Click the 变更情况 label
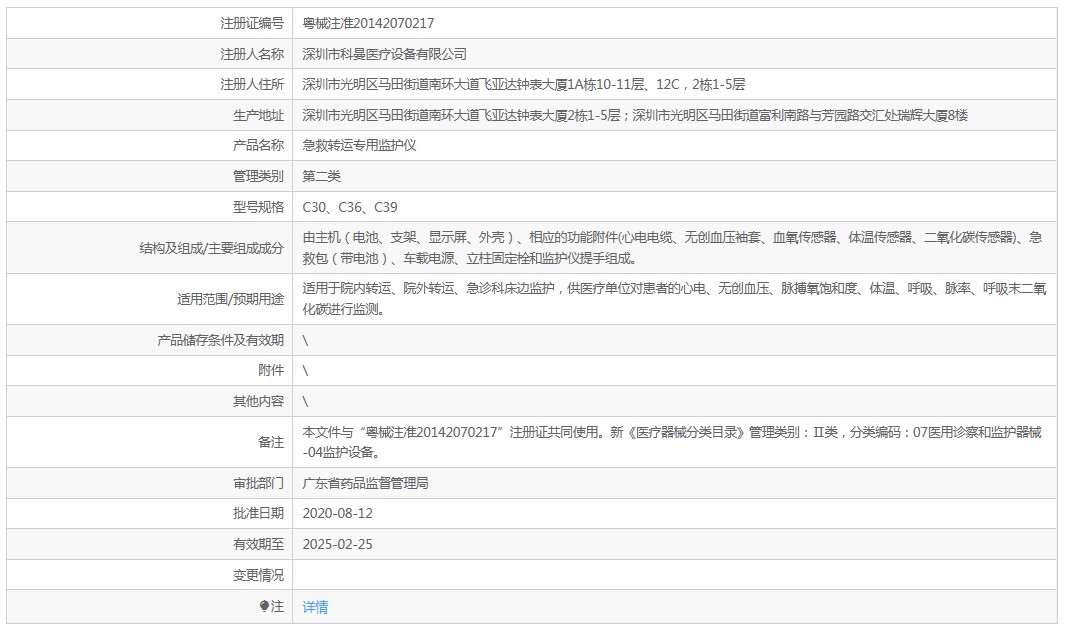The height and width of the screenshot is (630, 1065). pos(258,576)
